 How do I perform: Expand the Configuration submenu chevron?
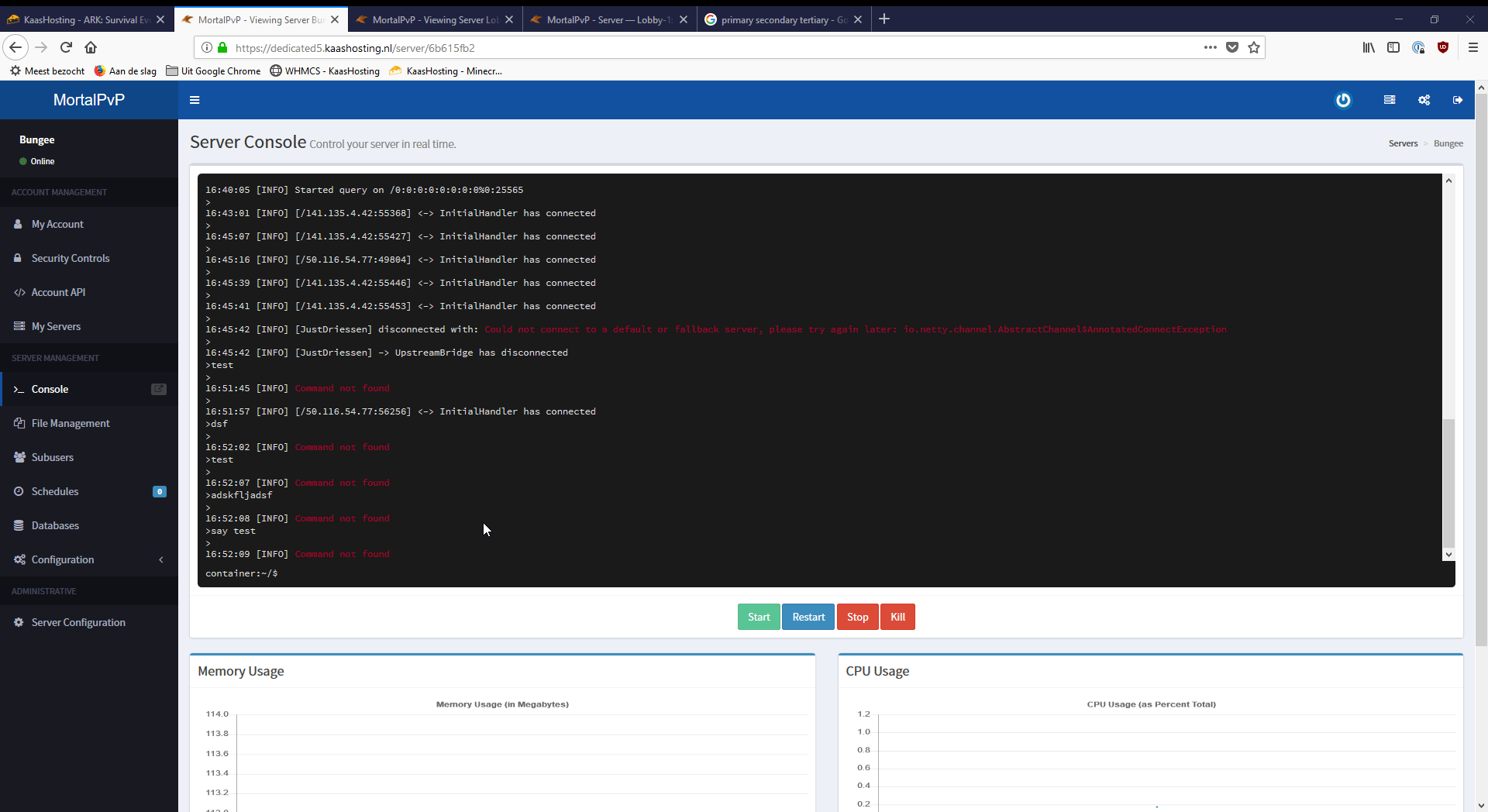click(161, 559)
